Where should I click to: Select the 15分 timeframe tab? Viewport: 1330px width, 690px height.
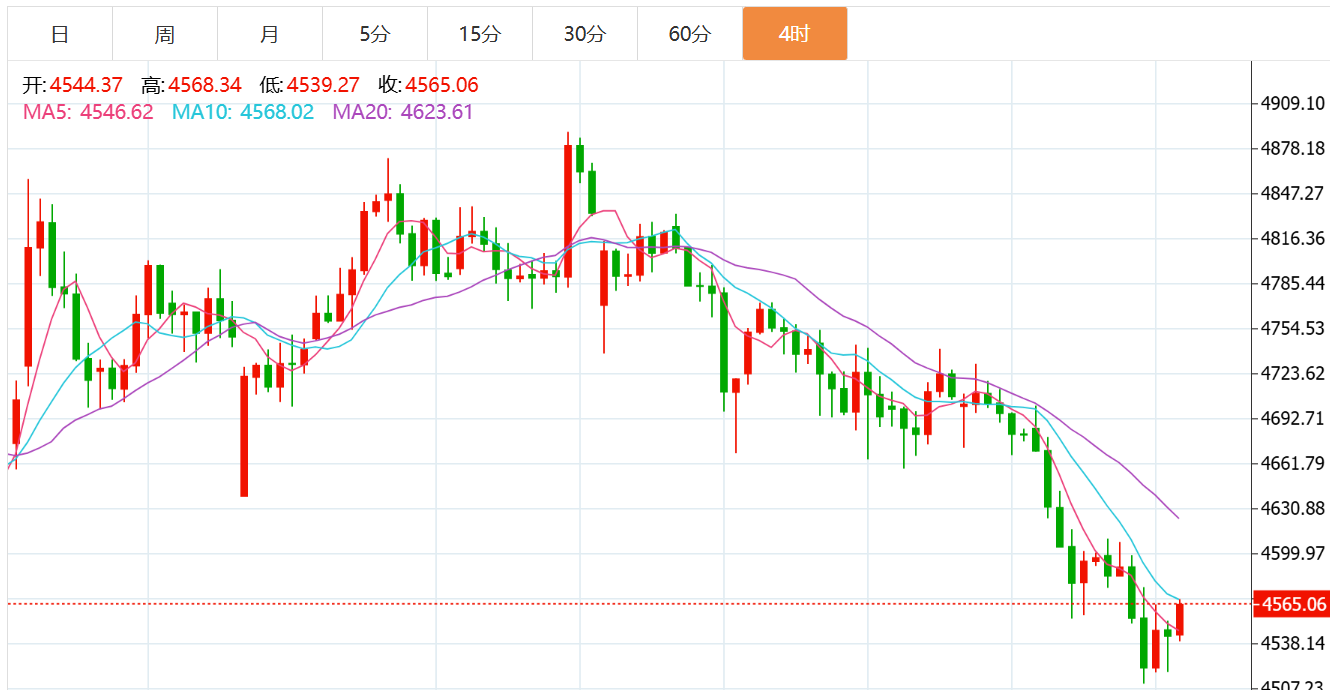pyautogui.click(x=480, y=34)
